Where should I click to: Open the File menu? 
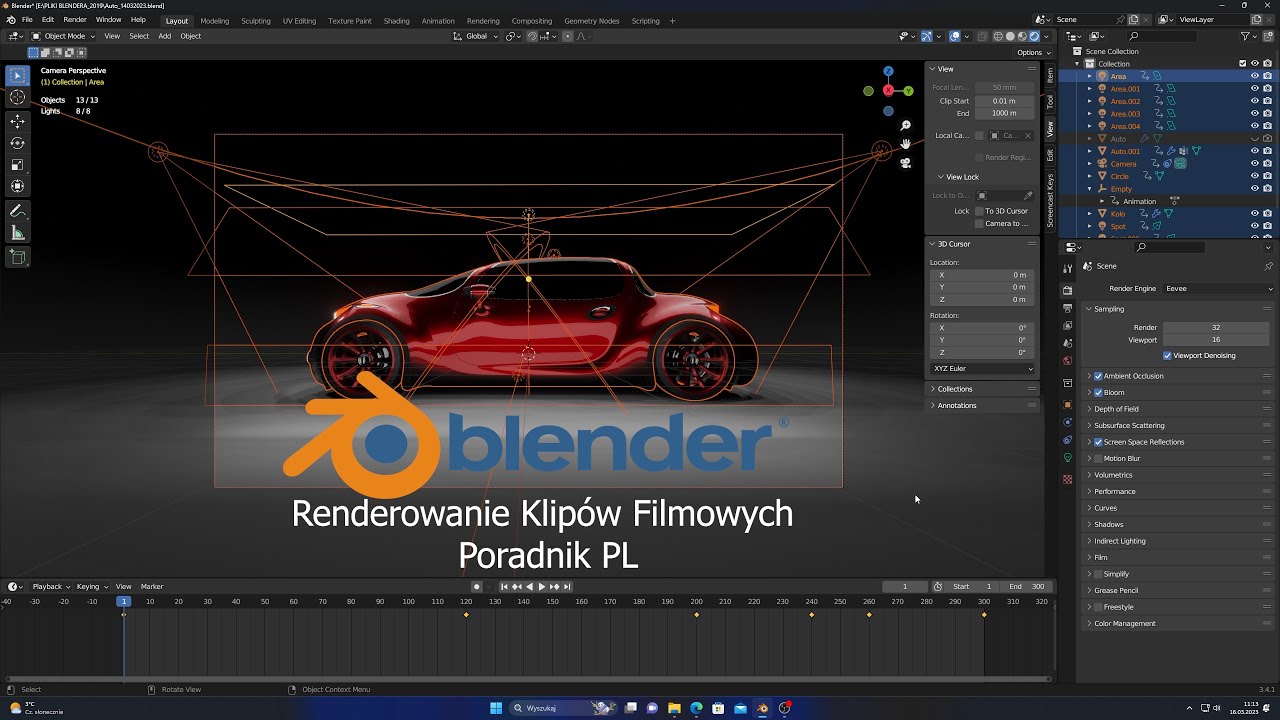(x=27, y=20)
